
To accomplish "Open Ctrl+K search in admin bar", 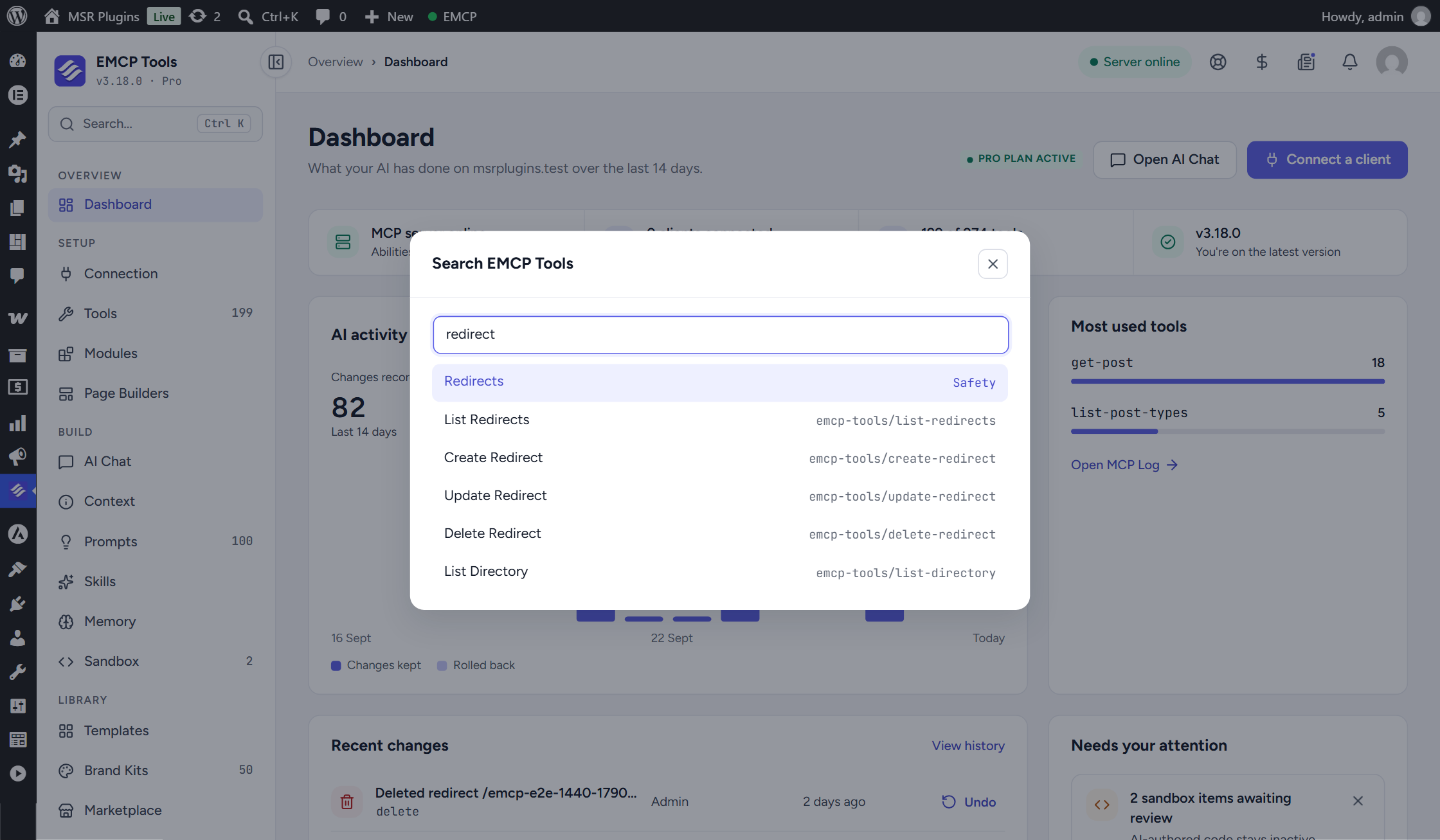I will (x=268, y=16).
